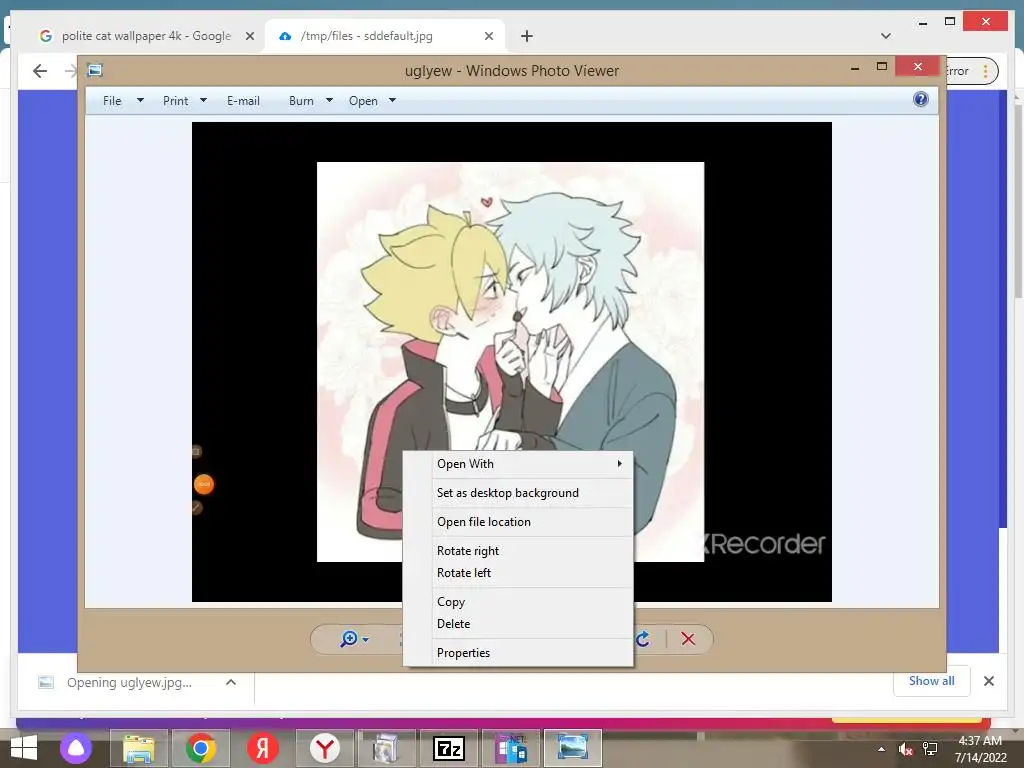Choose Rotate left from context menu
The image size is (1024, 768).
coord(532,572)
